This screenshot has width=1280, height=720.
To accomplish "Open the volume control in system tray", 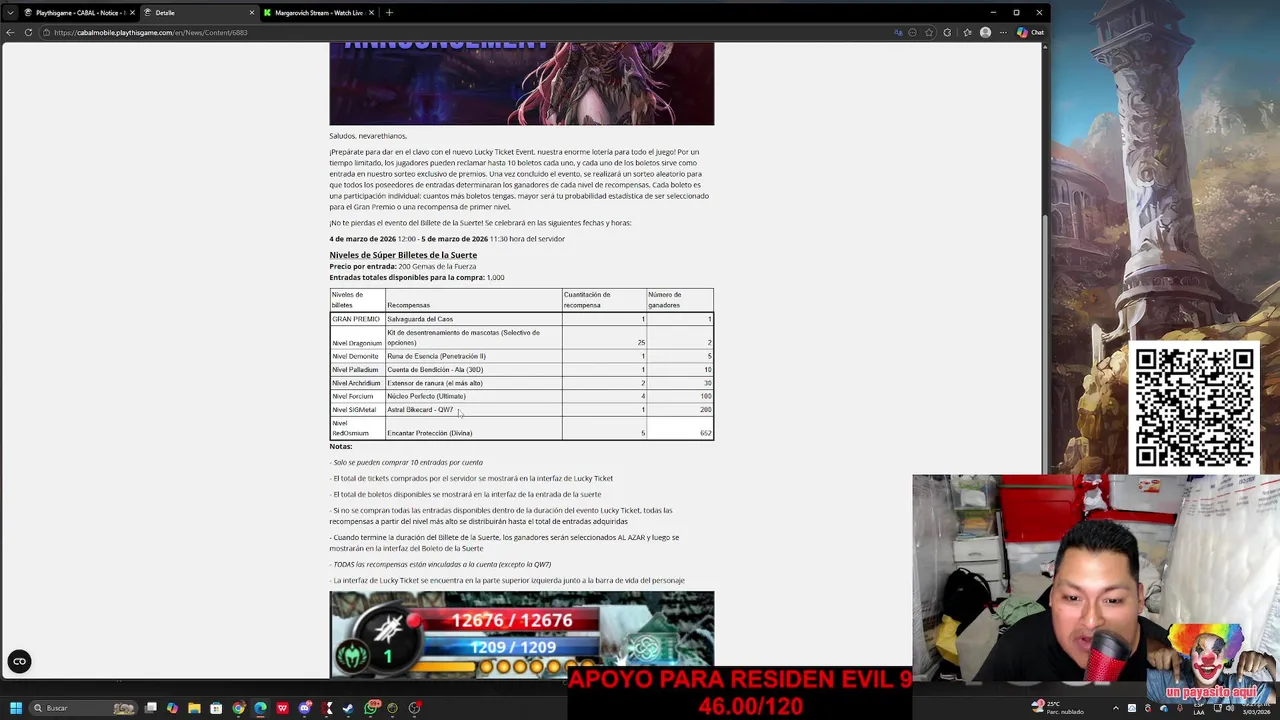I will [x=1230, y=709].
